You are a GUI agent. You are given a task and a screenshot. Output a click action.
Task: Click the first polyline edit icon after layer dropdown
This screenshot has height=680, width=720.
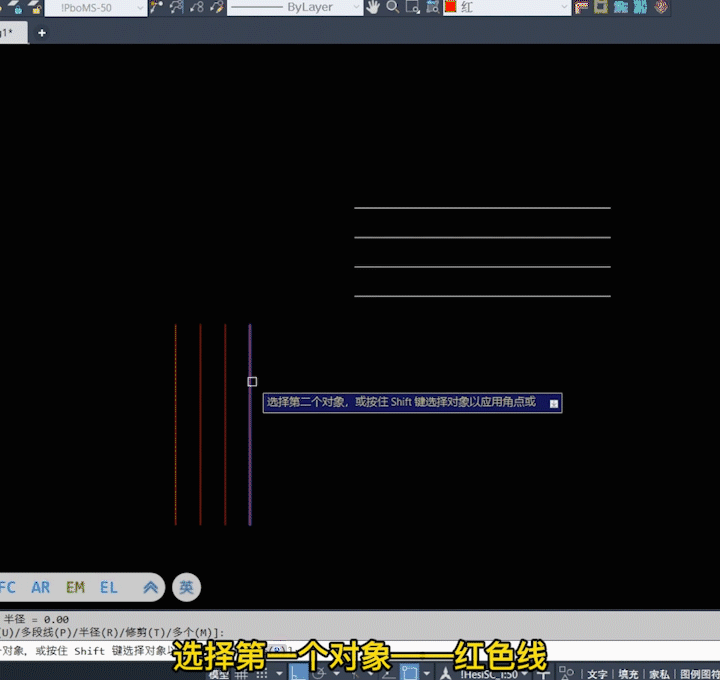click(x=157, y=7)
